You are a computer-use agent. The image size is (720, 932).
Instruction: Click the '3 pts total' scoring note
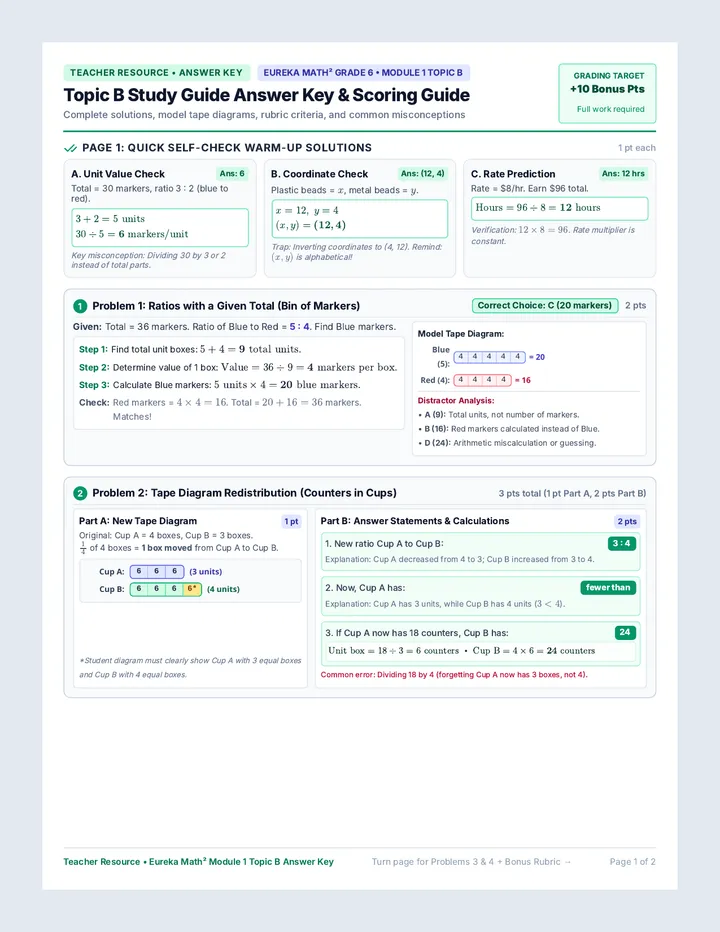(x=572, y=493)
